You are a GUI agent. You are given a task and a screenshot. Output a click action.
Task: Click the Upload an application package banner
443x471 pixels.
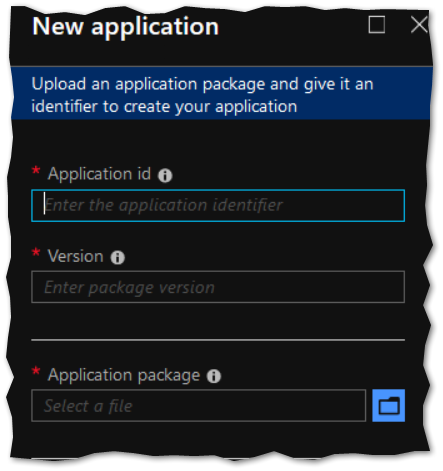pos(221,94)
